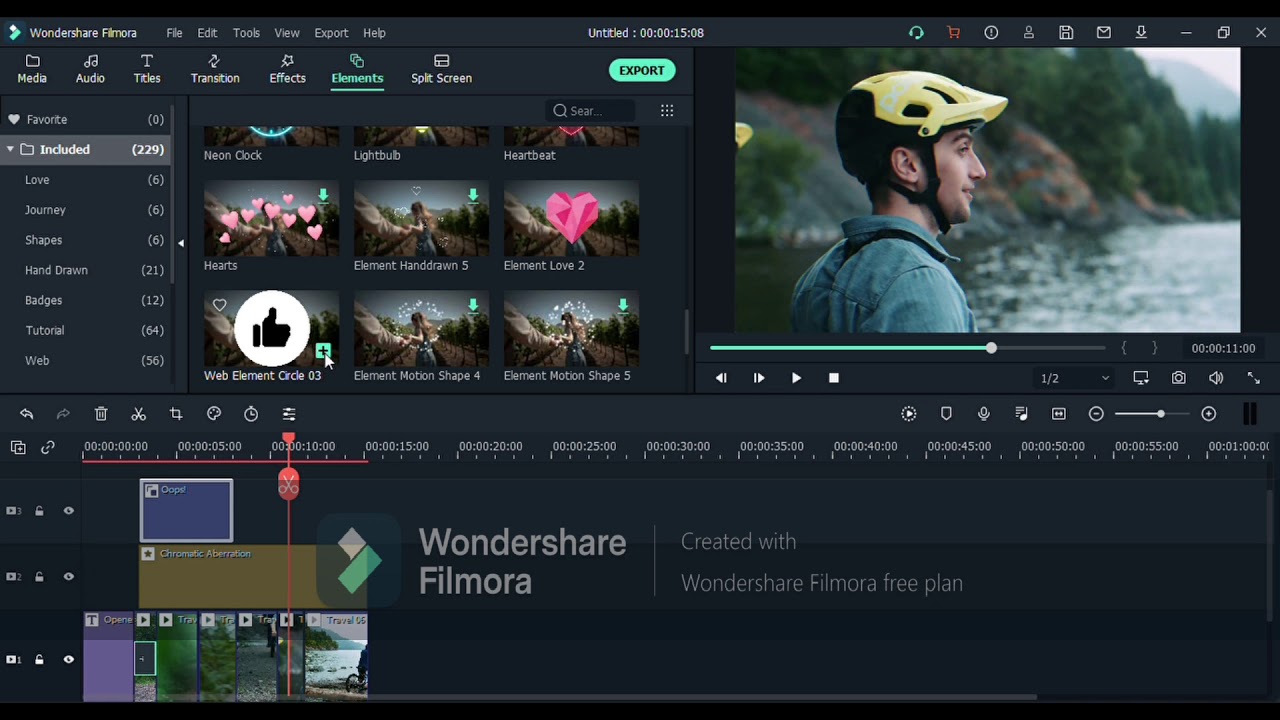The width and height of the screenshot is (1280, 720).
Task: Switch to the Titles tab
Action: point(147,69)
